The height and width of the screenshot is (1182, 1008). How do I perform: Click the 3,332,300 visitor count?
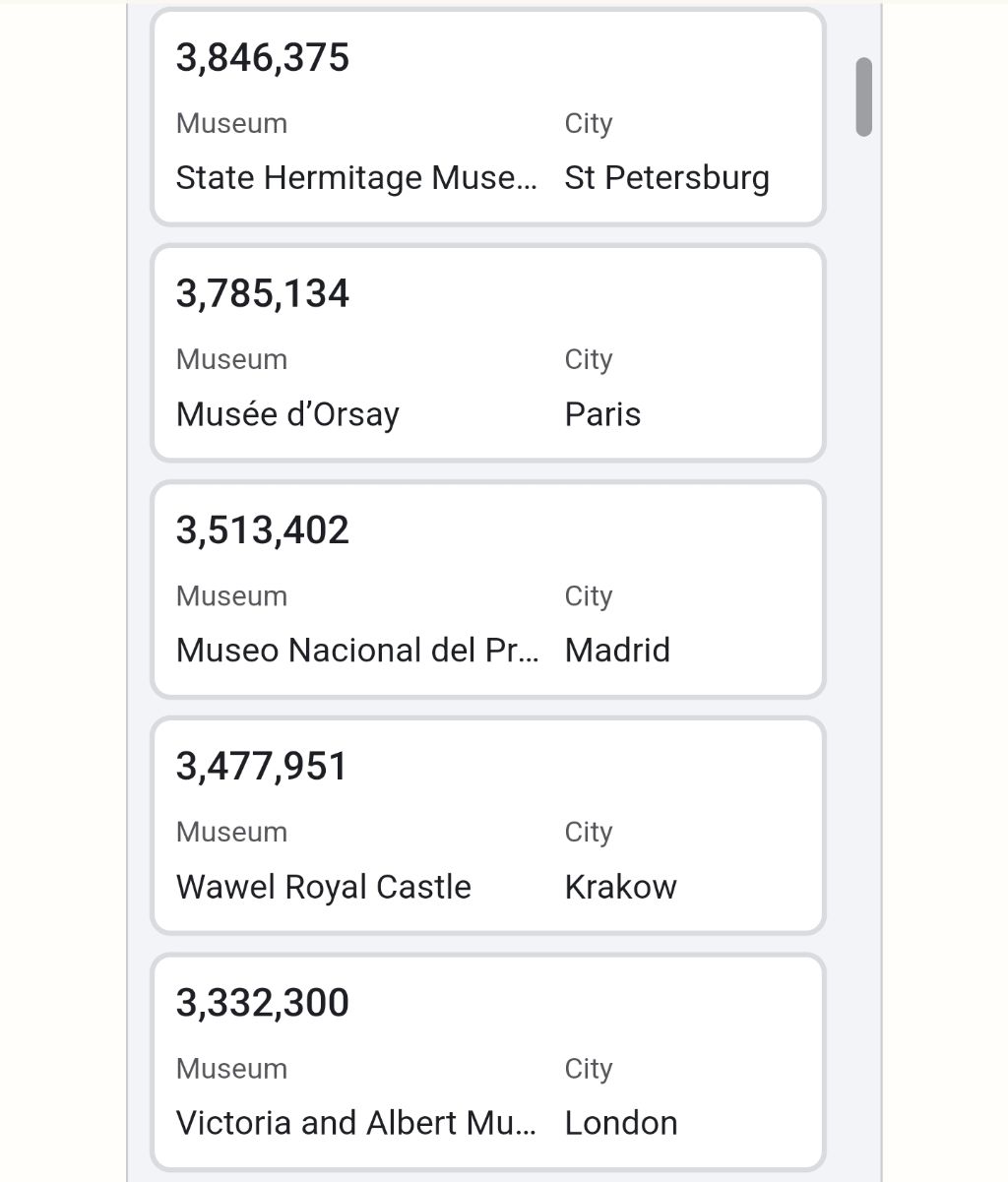263,1003
